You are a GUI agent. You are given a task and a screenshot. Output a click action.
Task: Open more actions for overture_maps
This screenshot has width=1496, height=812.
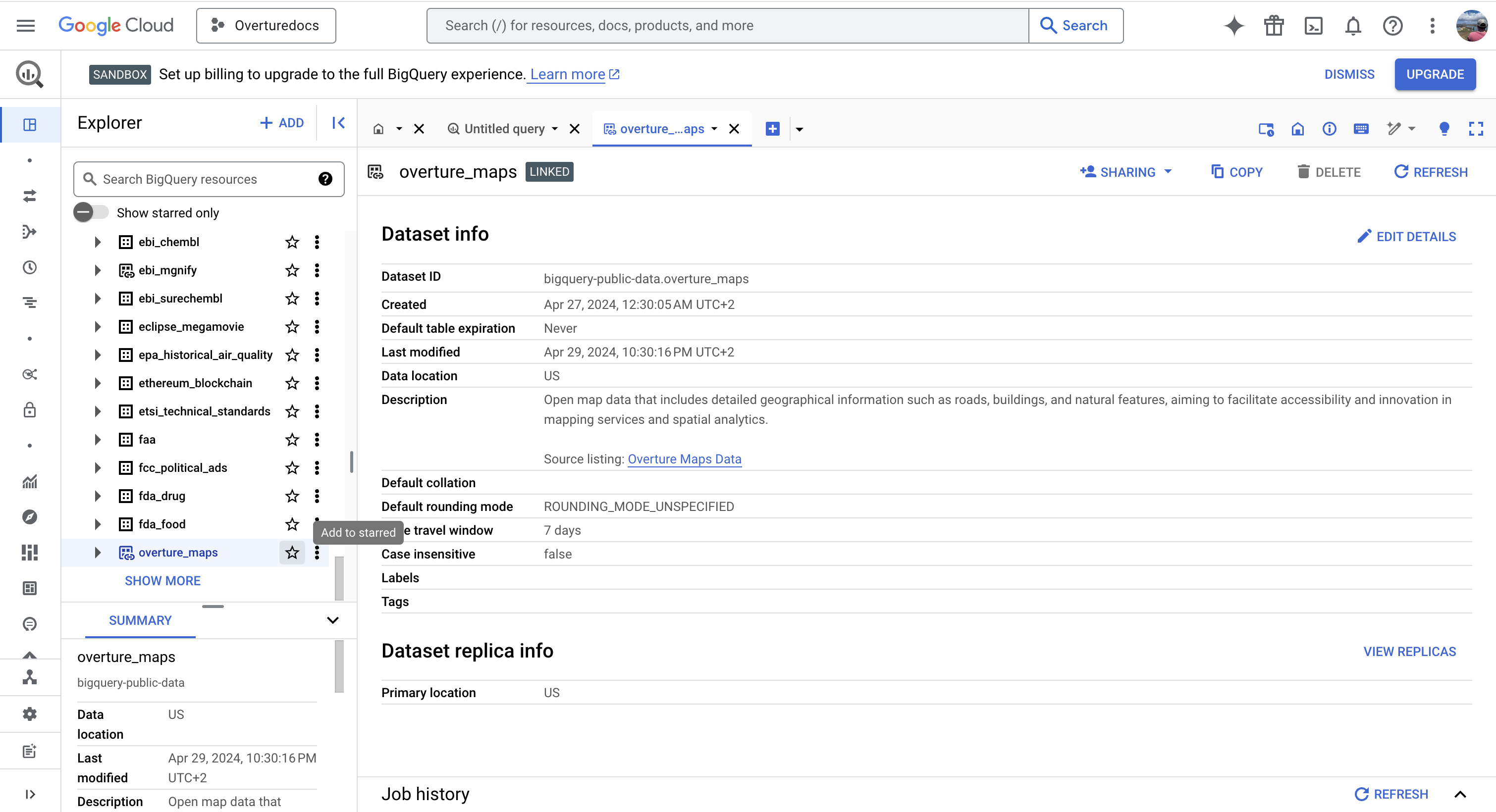pyautogui.click(x=317, y=553)
